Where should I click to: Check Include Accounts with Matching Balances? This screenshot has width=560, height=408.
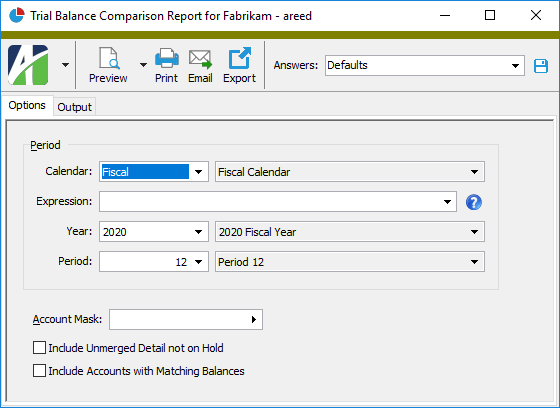[x=39, y=370]
